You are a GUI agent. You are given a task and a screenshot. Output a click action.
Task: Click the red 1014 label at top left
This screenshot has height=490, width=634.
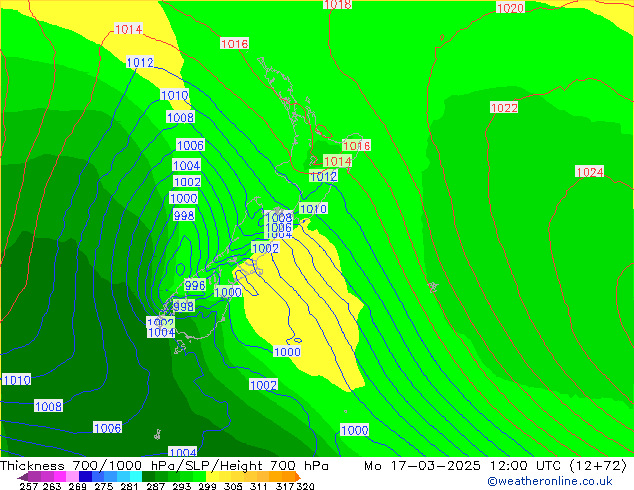[128, 29]
